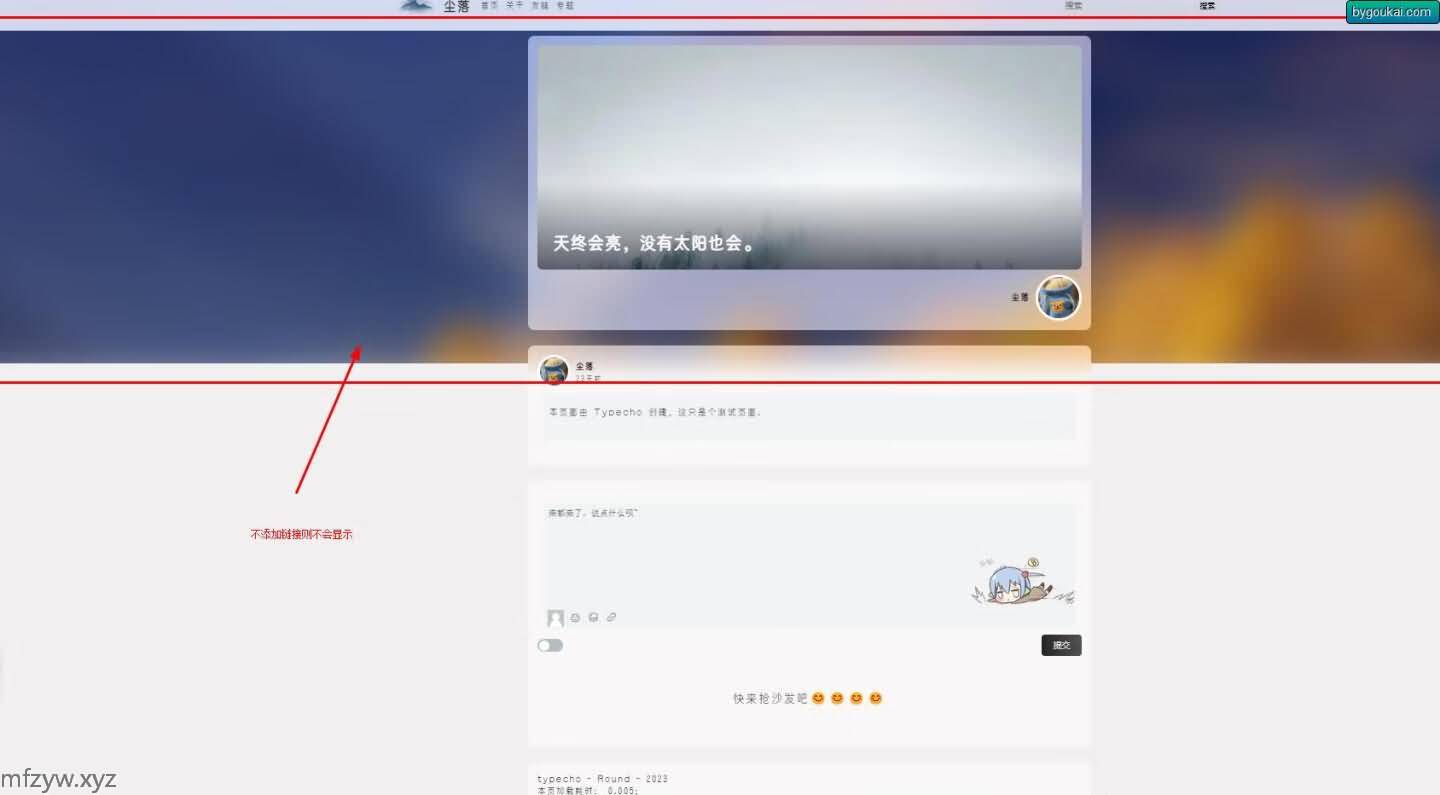Screen dimensions: 1440x795
Task: Open the 关于 navigation menu item
Action: 514,6
